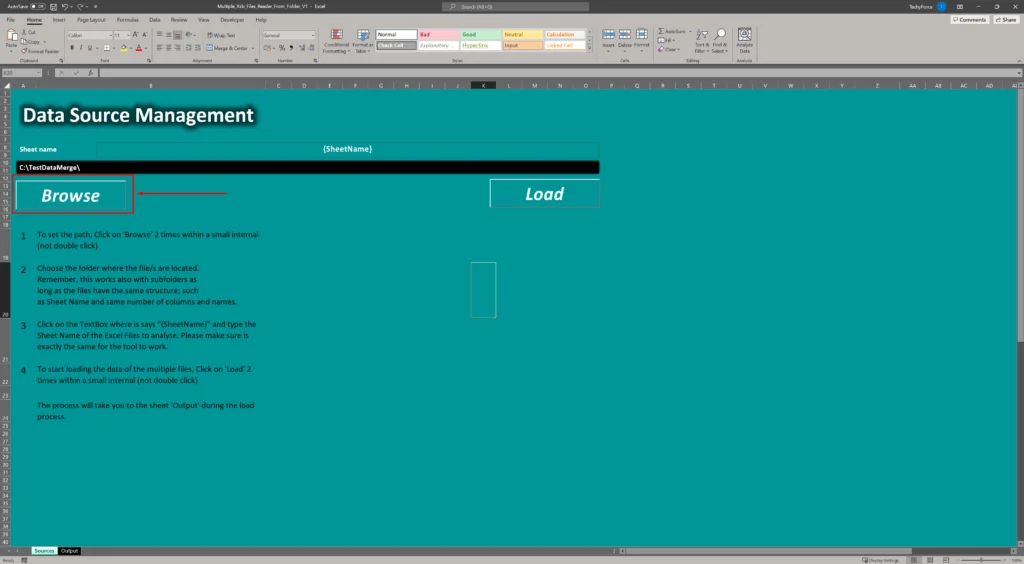Toggle italic formatting with the I icon
The image size is (1024, 564).
coord(79,47)
